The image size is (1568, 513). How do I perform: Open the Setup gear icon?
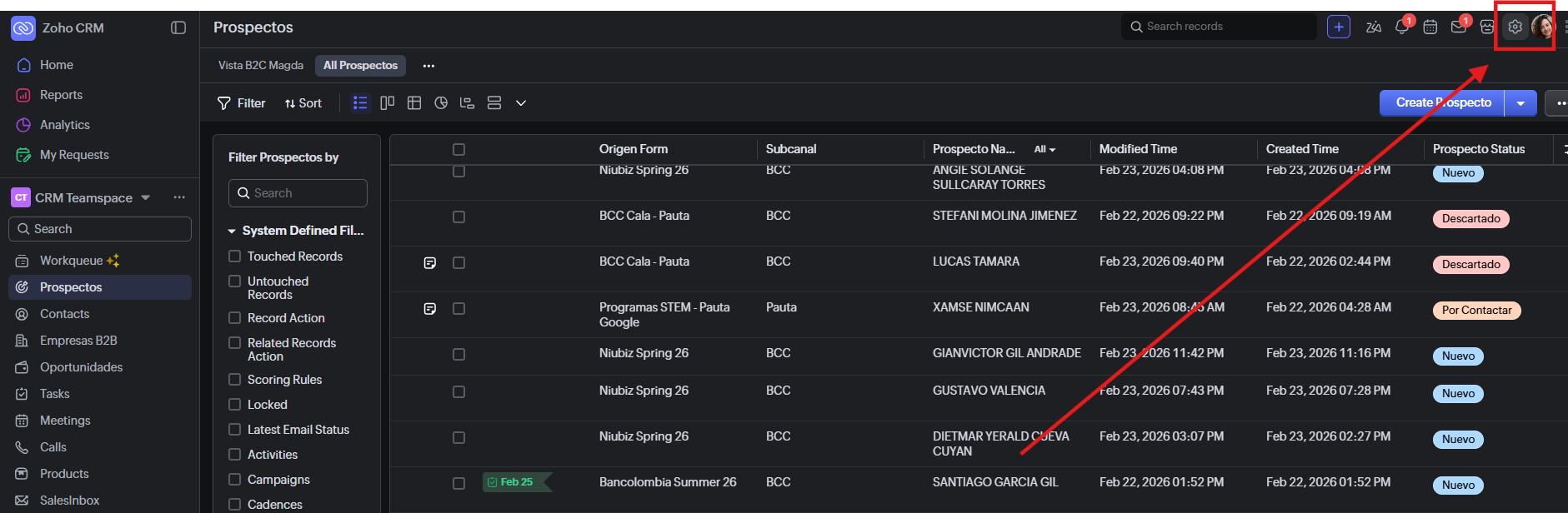pyautogui.click(x=1515, y=27)
